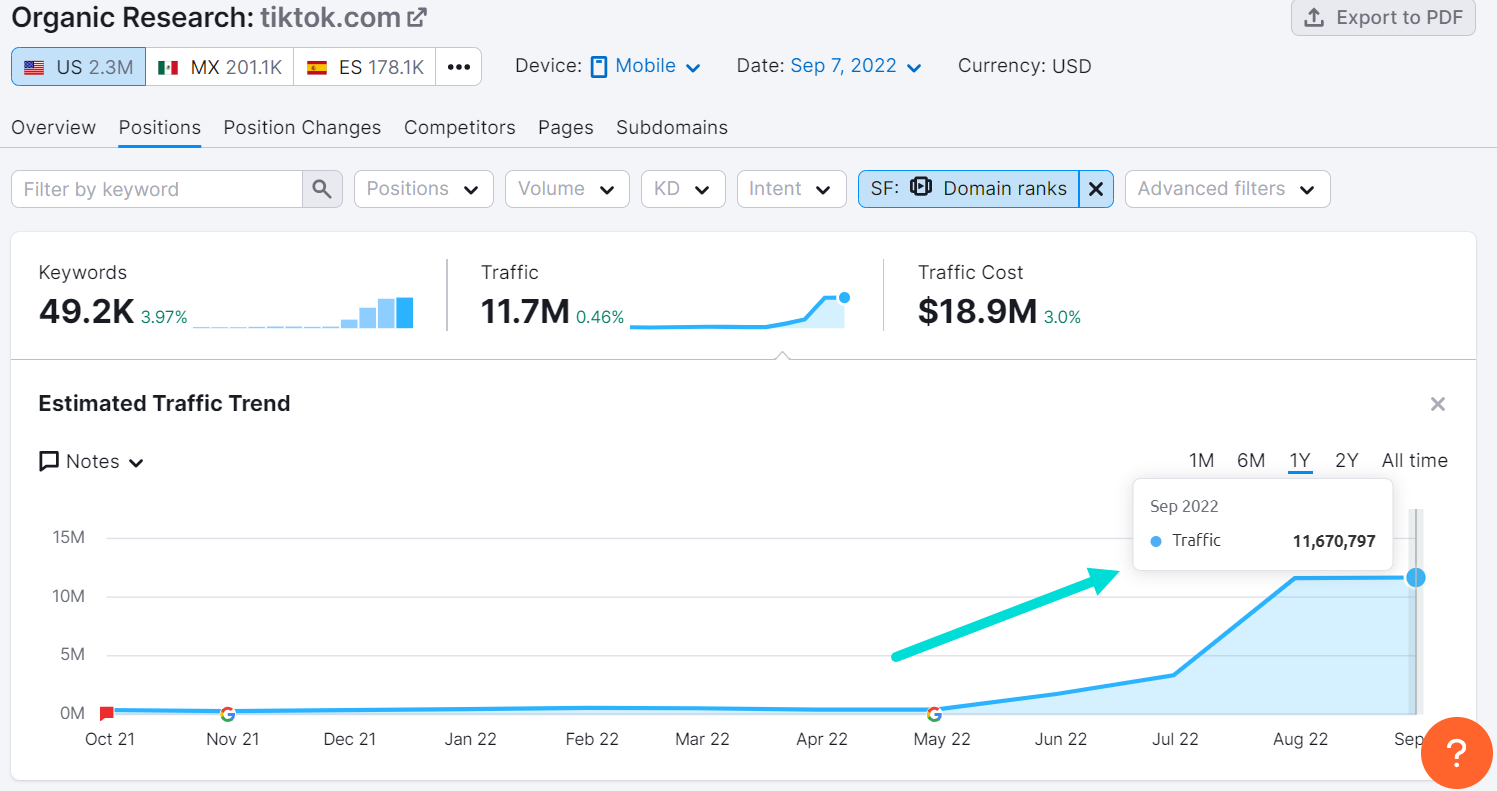Image resolution: width=1497 pixels, height=791 pixels.
Task: Switch to the Subdomains tab
Action: (672, 128)
